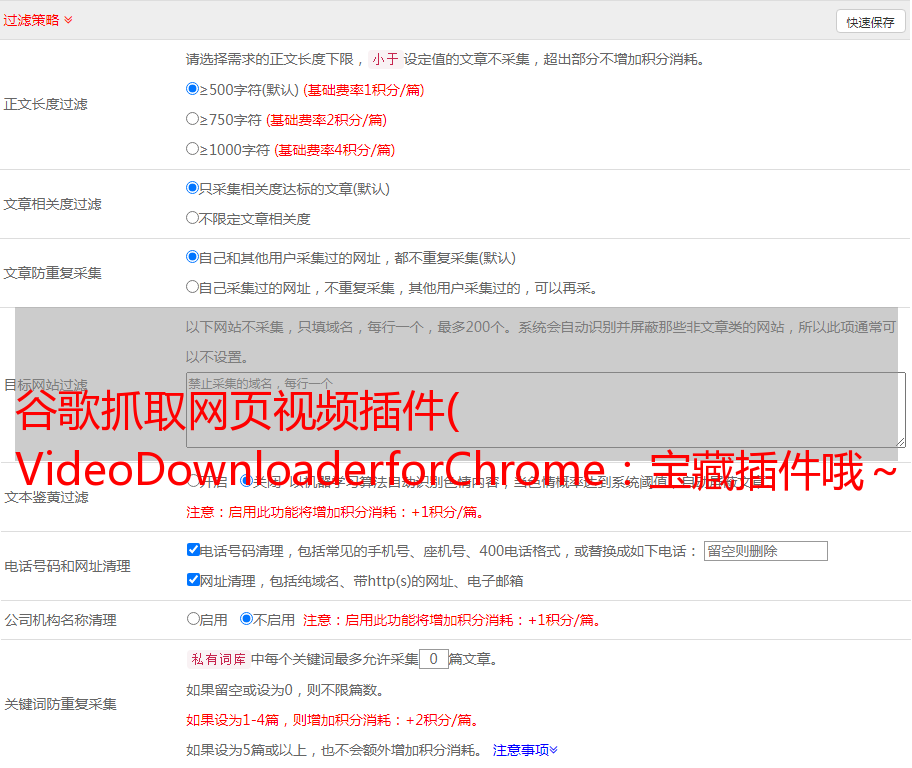Toggle 电话号码清理 checkbox

coord(193,550)
